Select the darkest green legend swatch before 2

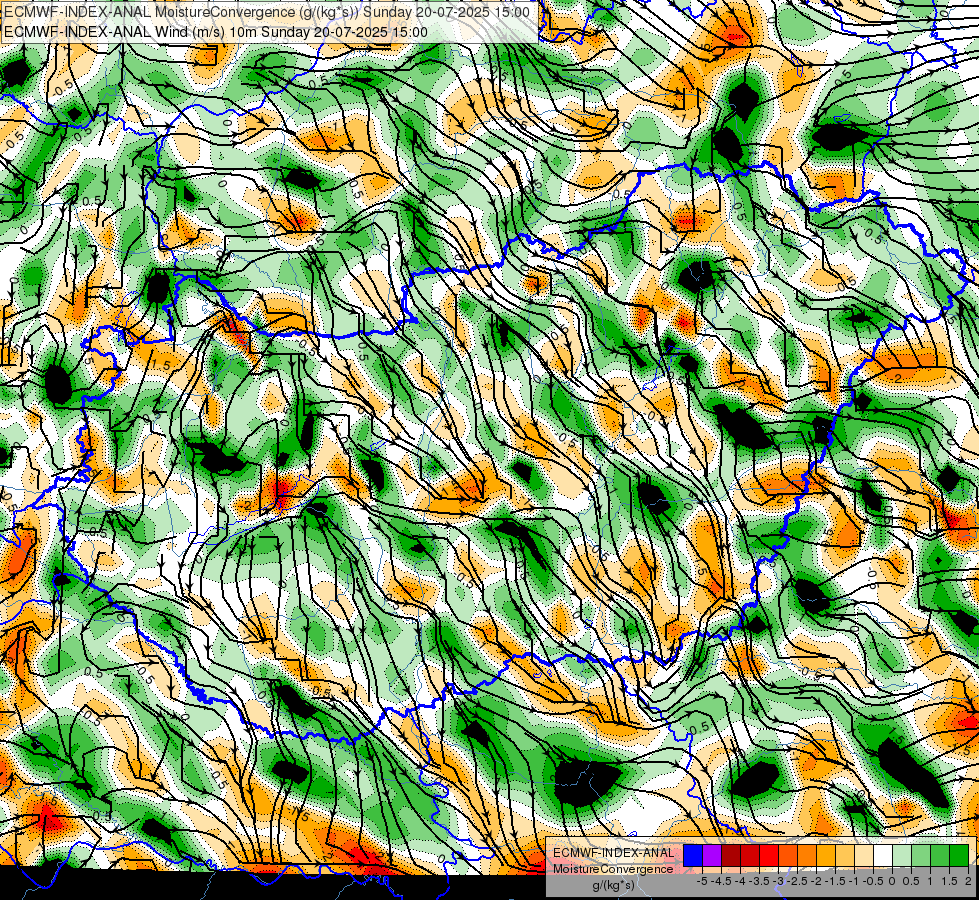coord(959,855)
